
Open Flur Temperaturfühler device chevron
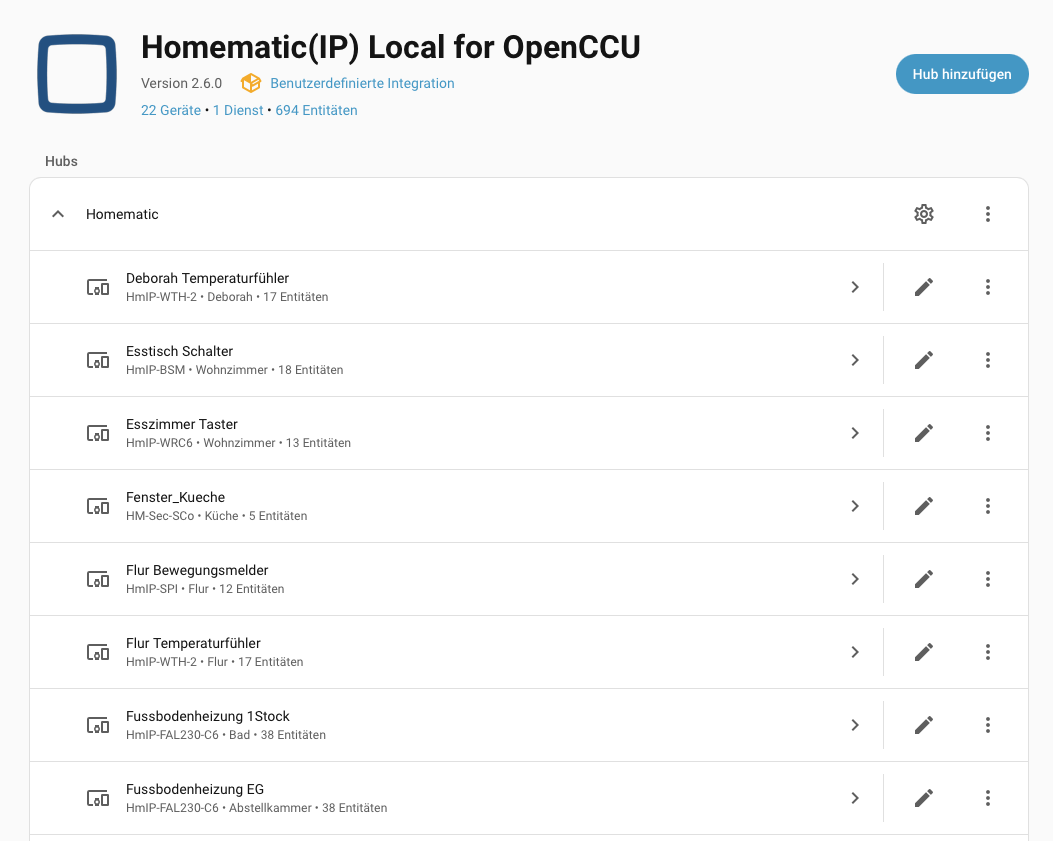(x=855, y=652)
